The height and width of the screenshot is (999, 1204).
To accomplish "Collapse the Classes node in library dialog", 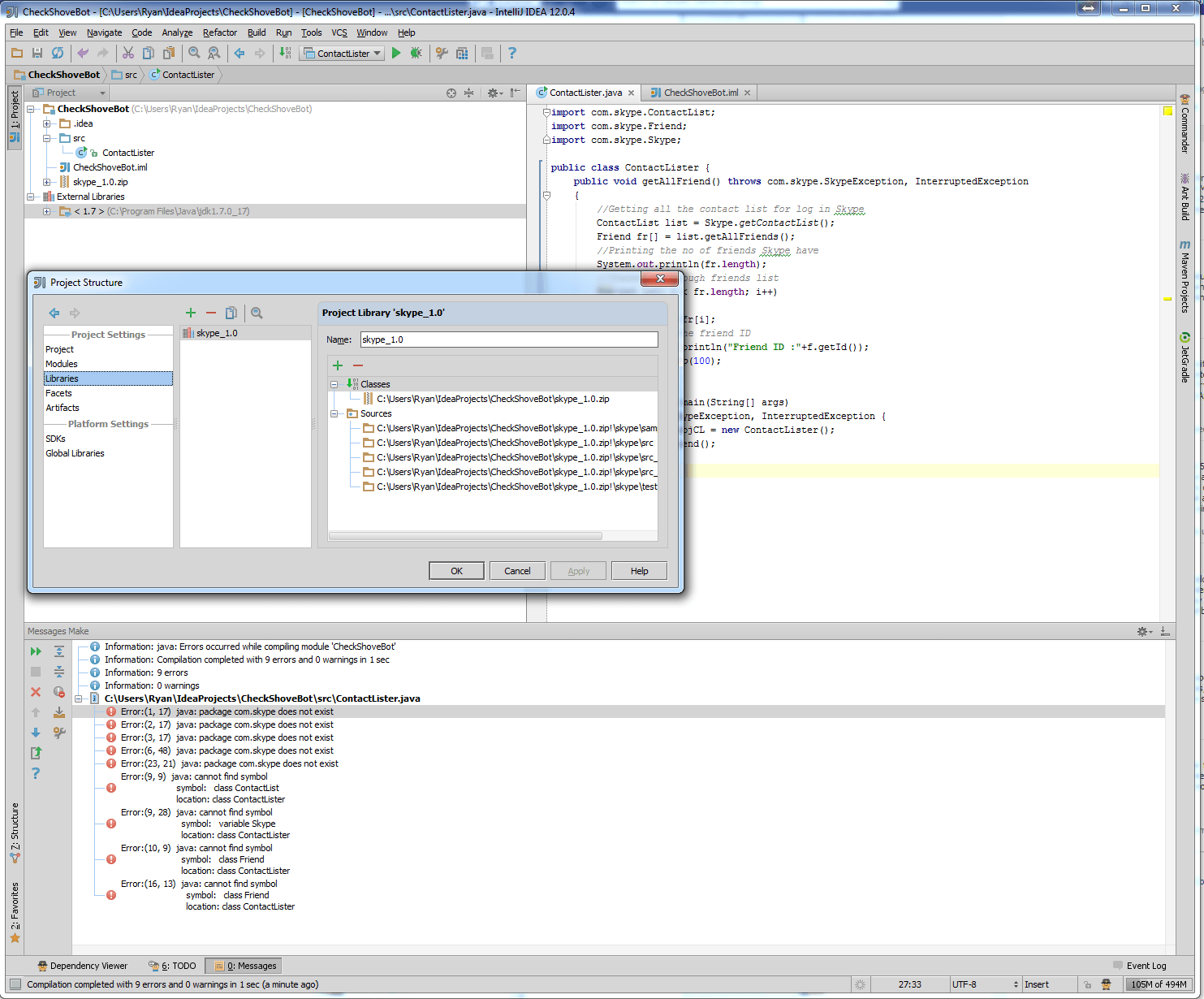I will 334,384.
